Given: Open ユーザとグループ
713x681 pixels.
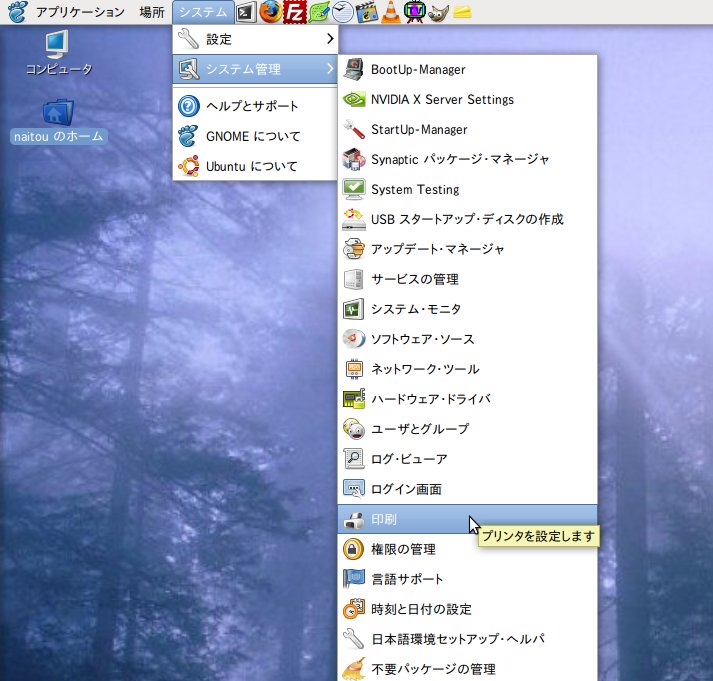Looking at the screenshot, I should click(467, 429).
